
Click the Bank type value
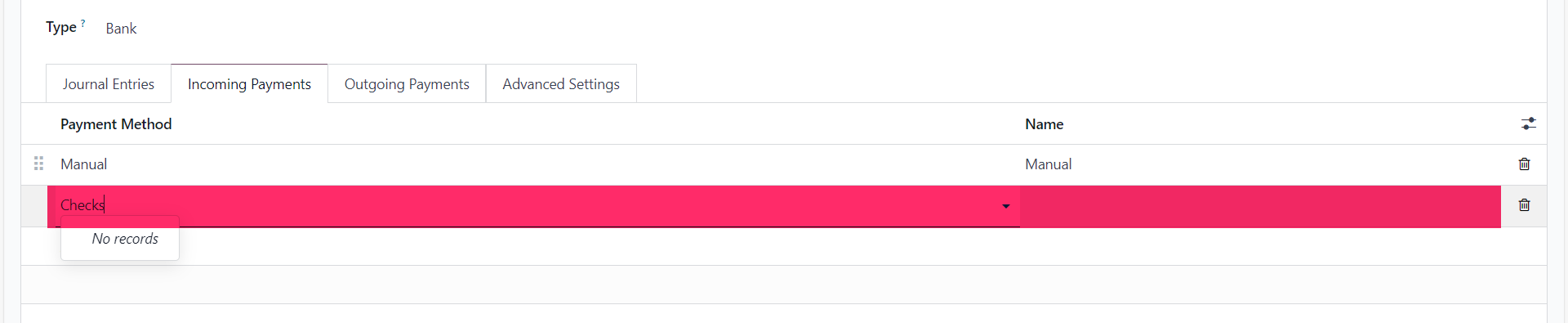click(x=121, y=29)
